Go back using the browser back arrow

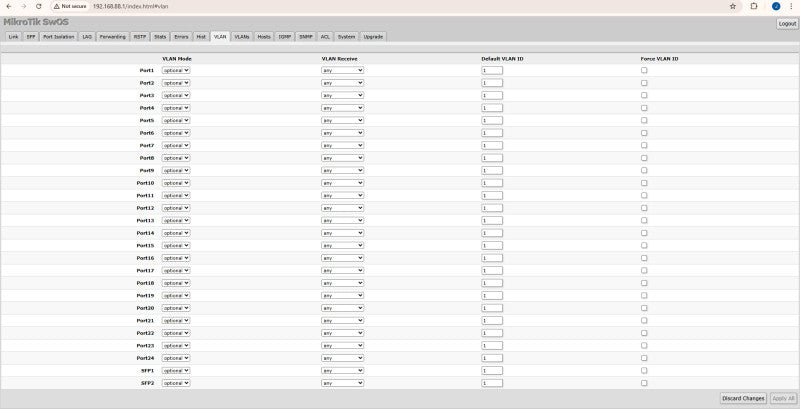click(9, 7)
